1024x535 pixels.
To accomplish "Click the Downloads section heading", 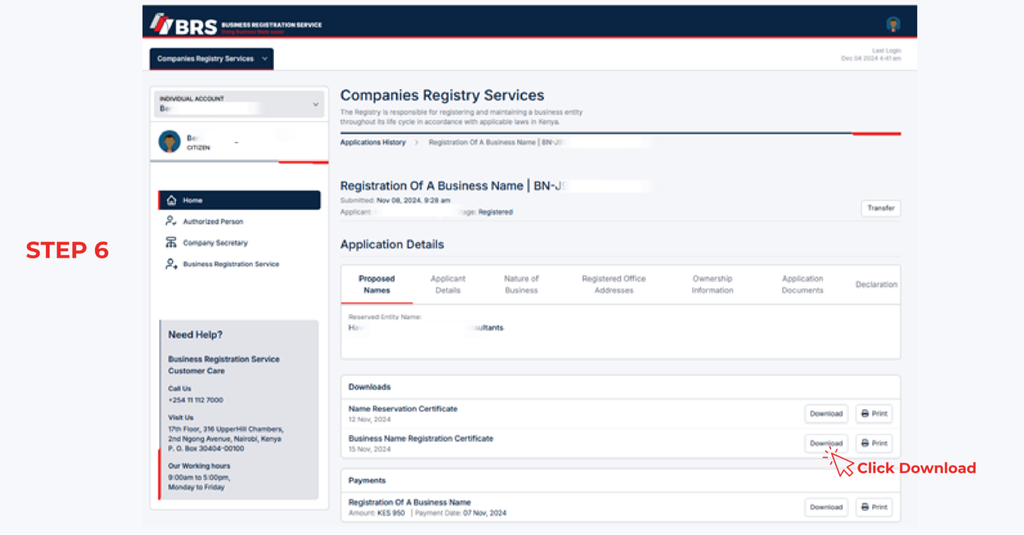I will pos(370,387).
